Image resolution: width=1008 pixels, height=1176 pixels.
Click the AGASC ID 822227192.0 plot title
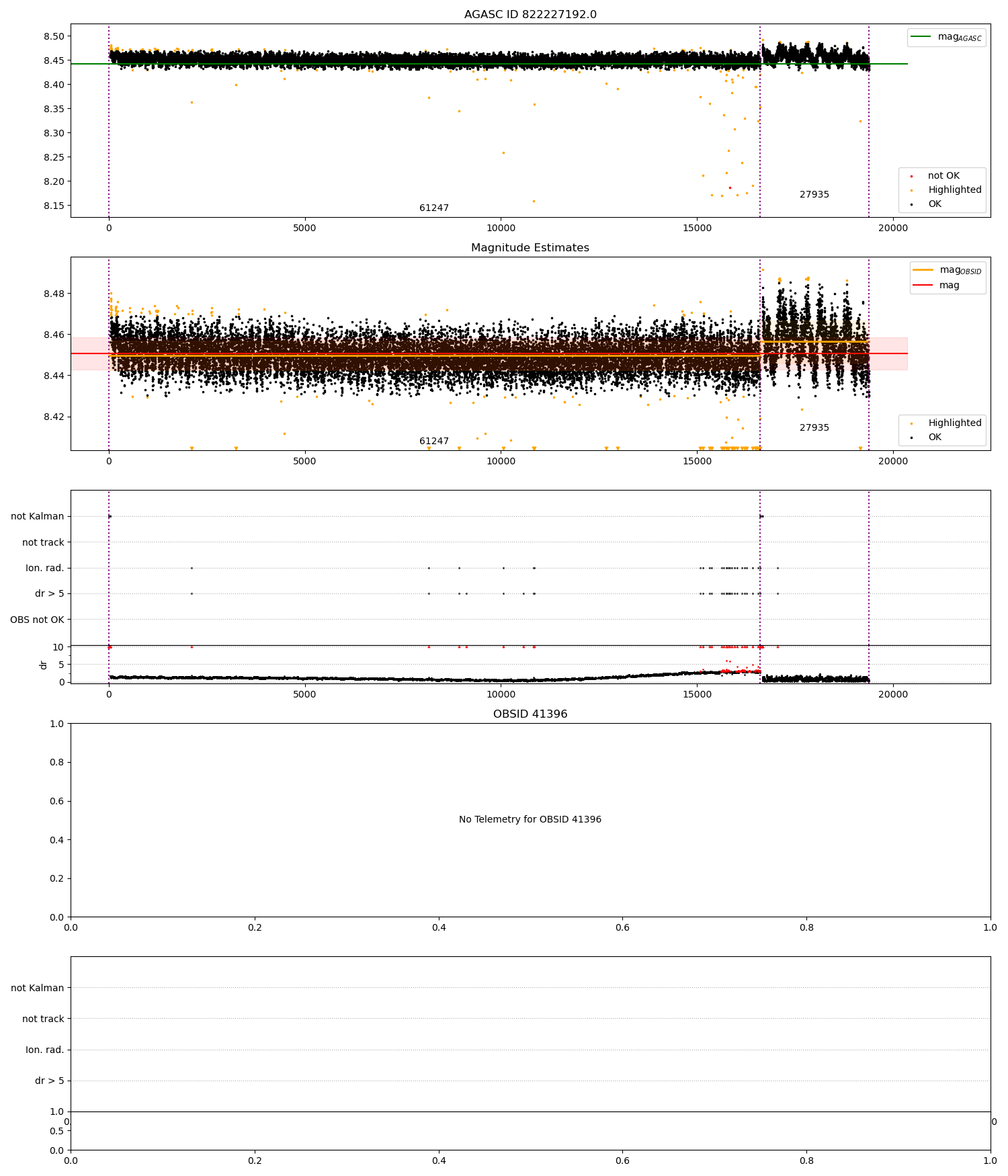pyautogui.click(x=530, y=15)
